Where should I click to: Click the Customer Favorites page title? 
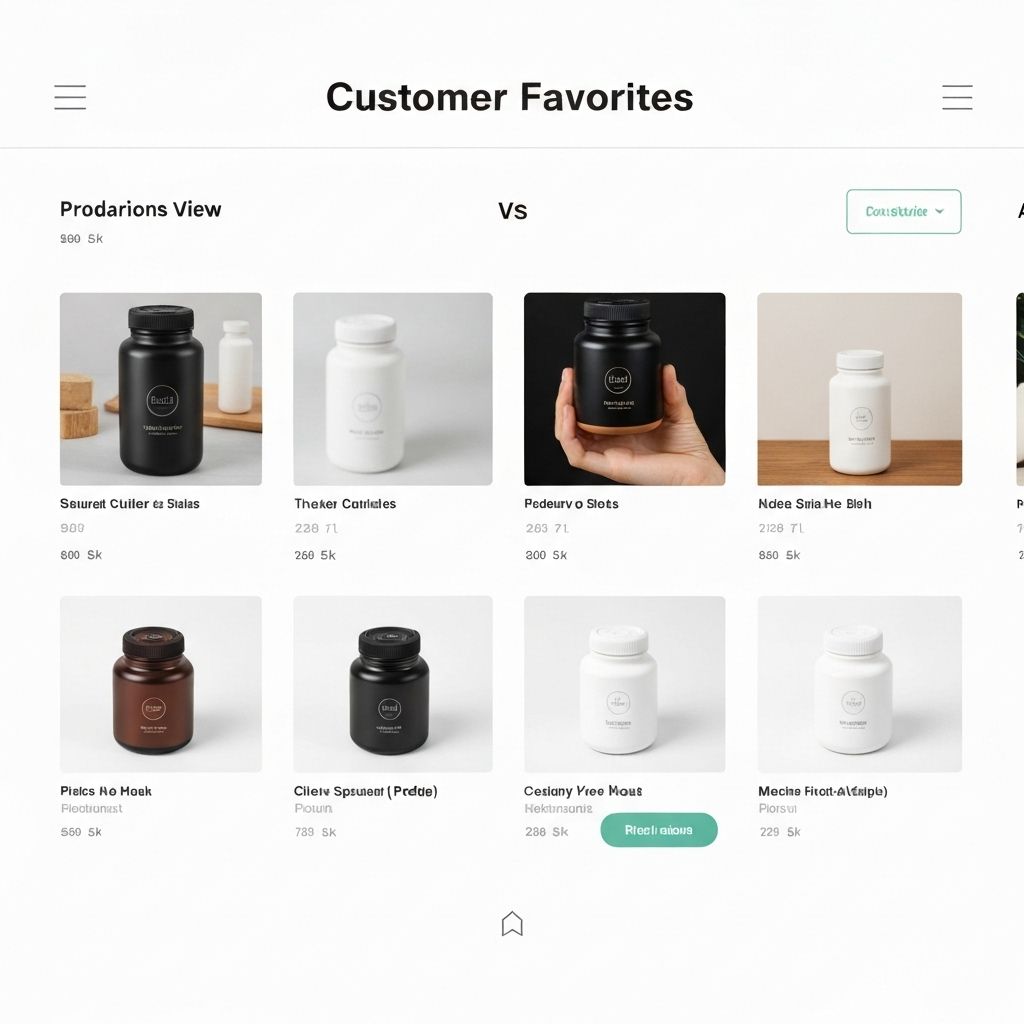509,97
